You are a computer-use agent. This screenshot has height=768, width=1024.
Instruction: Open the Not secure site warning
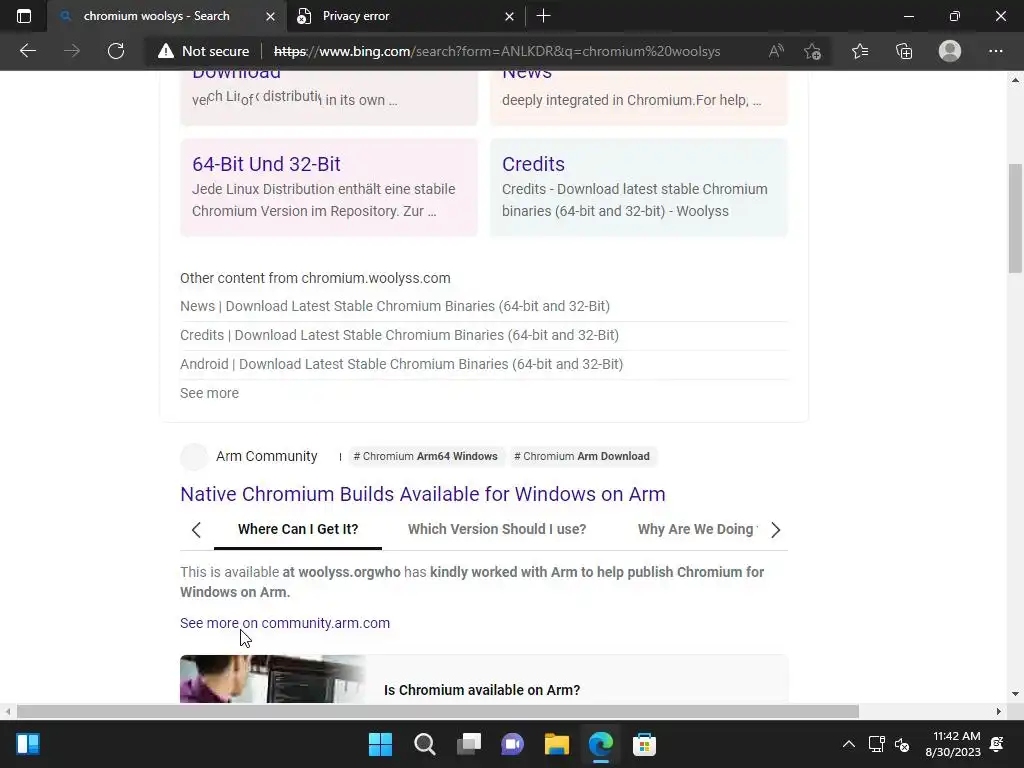pyautogui.click(x=203, y=51)
